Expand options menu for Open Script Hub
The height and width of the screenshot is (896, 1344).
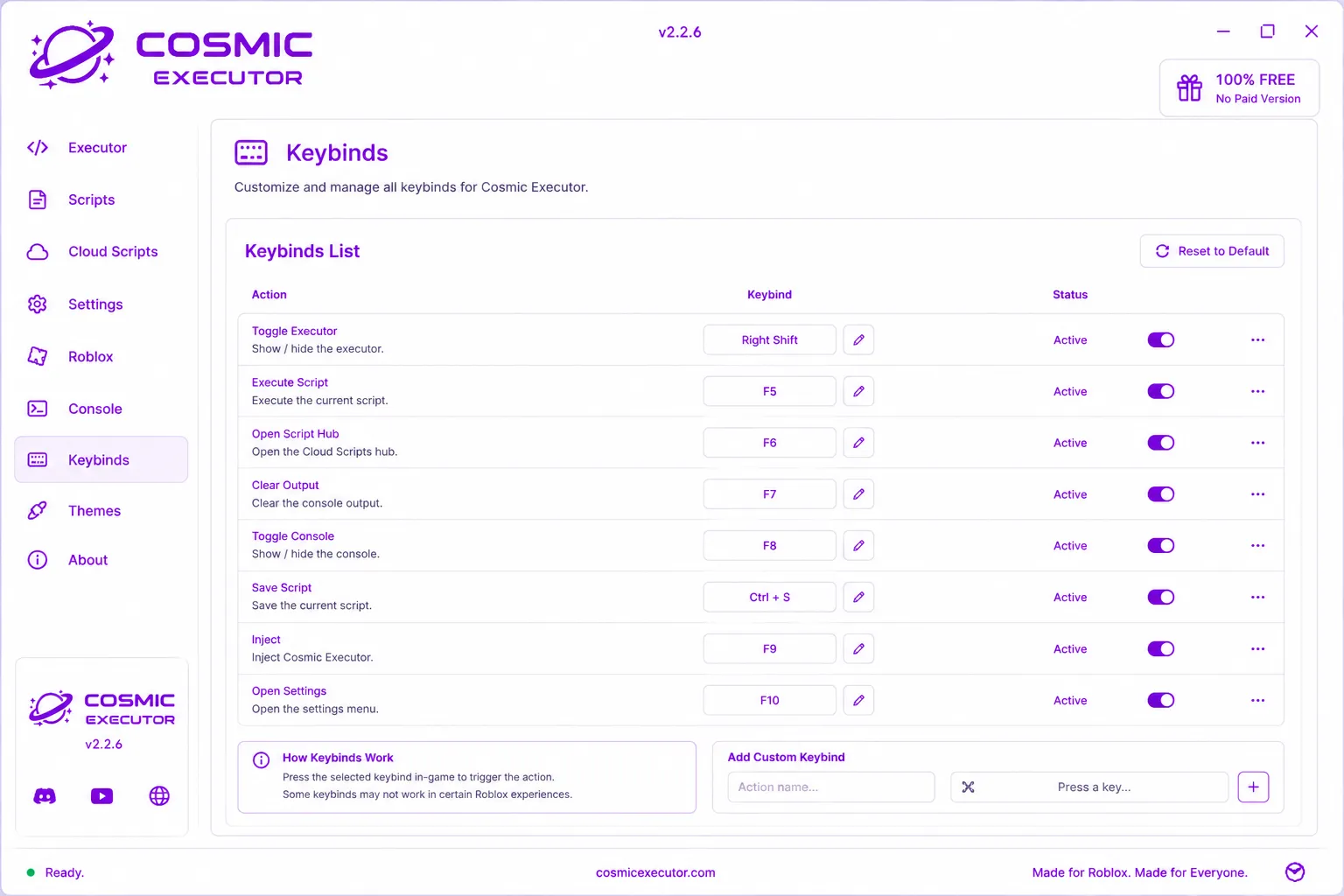(1257, 443)
